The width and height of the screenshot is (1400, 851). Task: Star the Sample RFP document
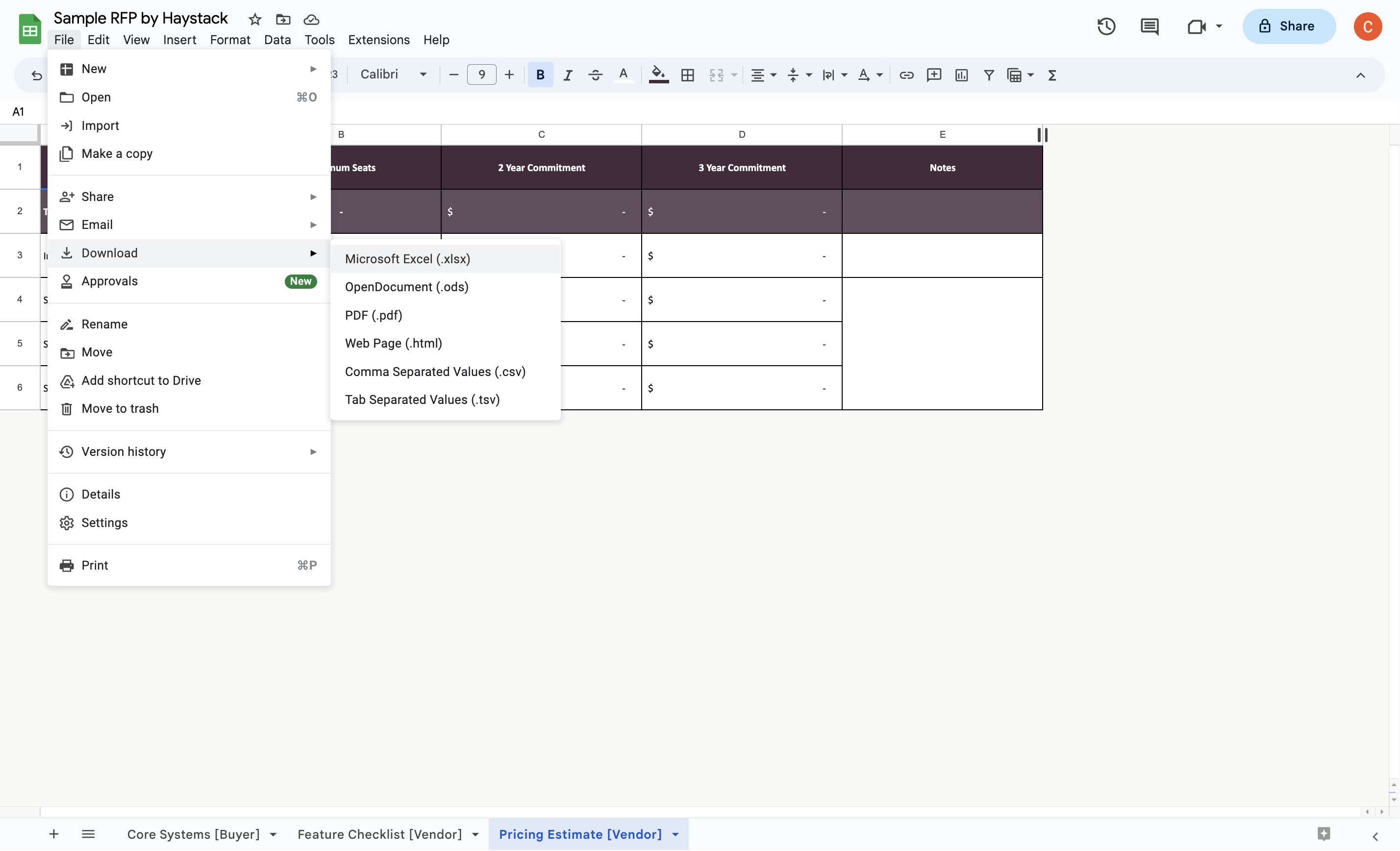(255, 20)
